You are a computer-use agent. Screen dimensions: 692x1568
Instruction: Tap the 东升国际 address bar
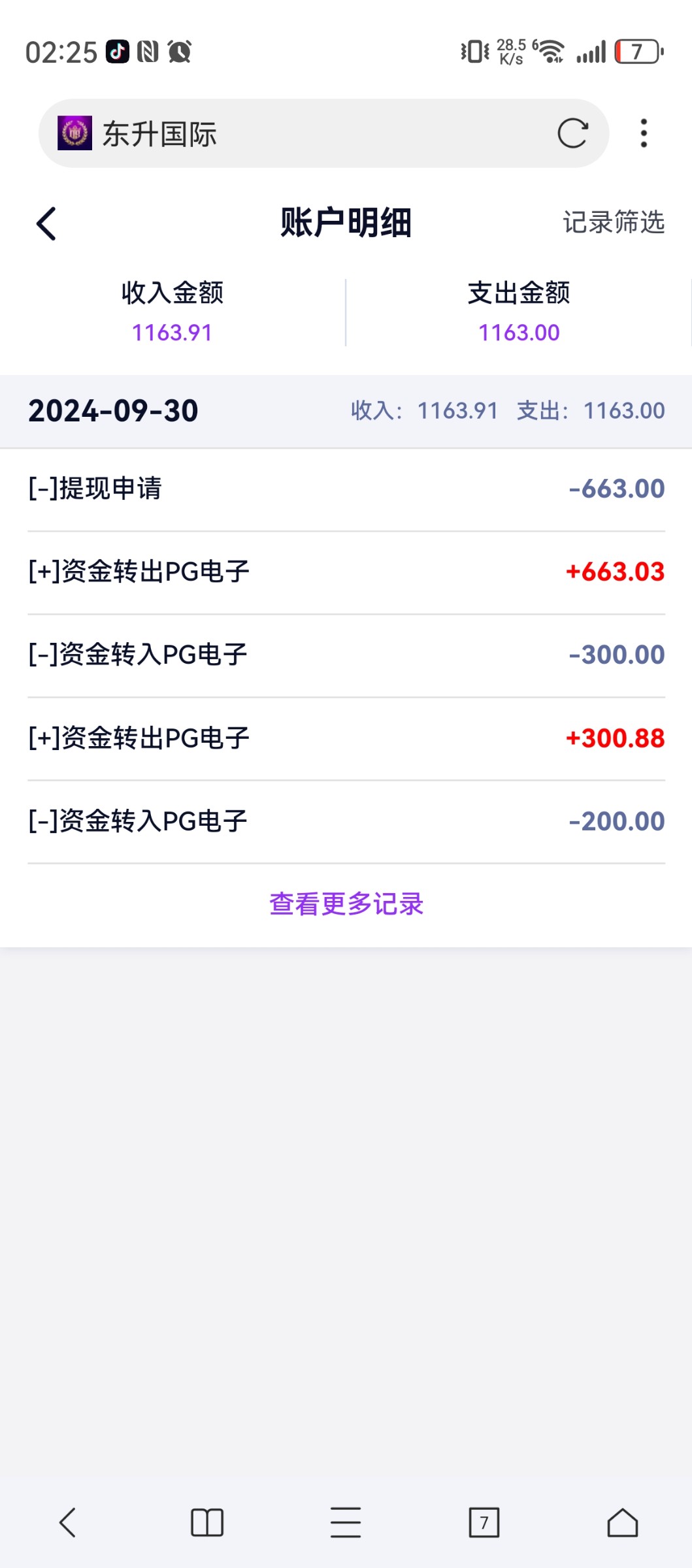(314, 133)
